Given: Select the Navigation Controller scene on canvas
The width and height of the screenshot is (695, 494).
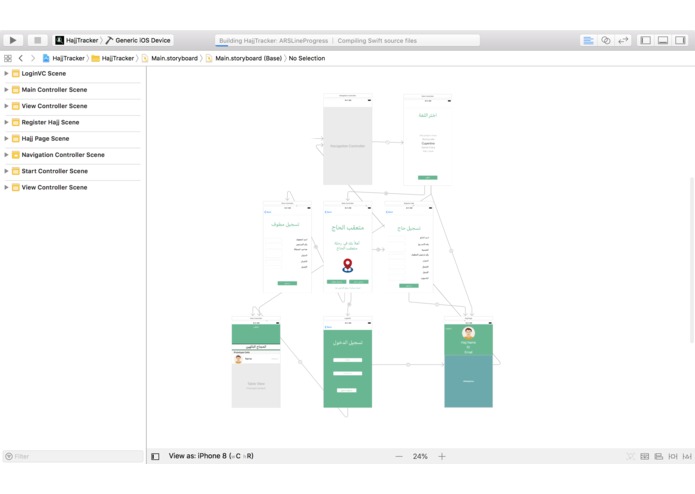Looking at the screenshot, I should click(x=348, y=140).
